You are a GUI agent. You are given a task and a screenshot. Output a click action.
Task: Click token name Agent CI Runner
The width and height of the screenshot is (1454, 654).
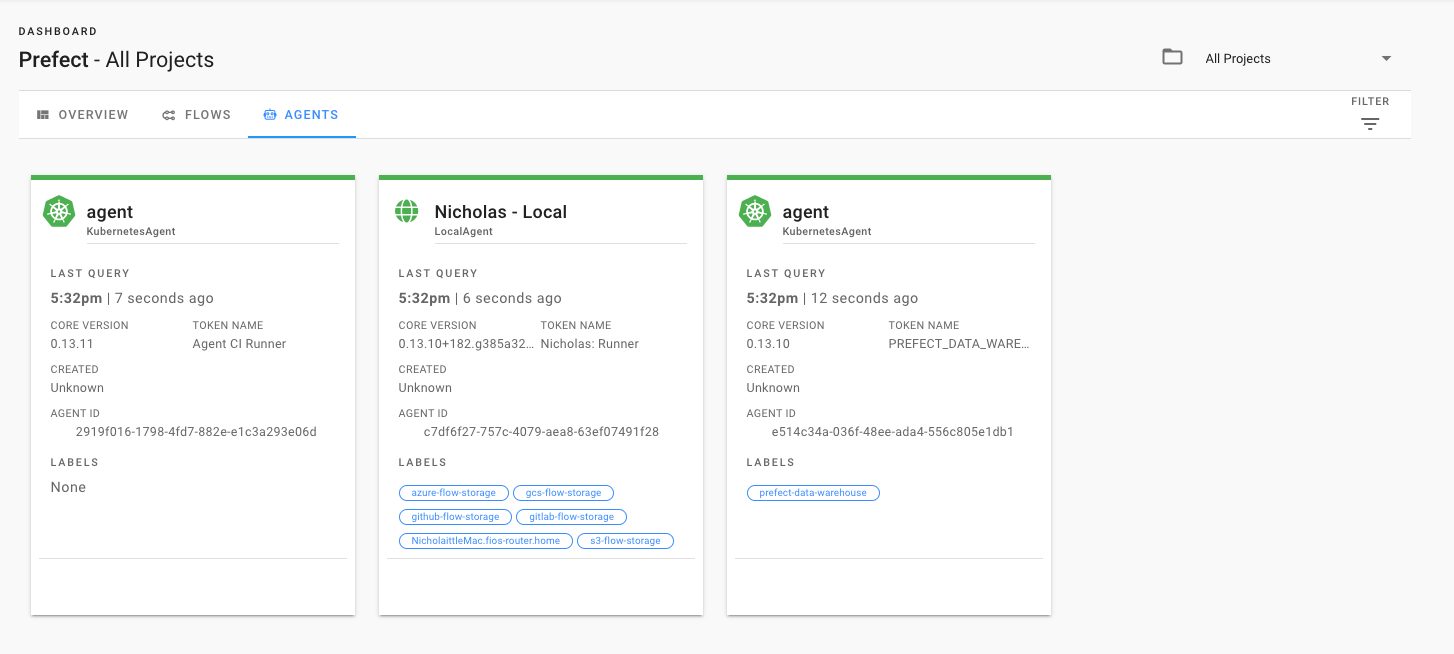coord(239,344)
